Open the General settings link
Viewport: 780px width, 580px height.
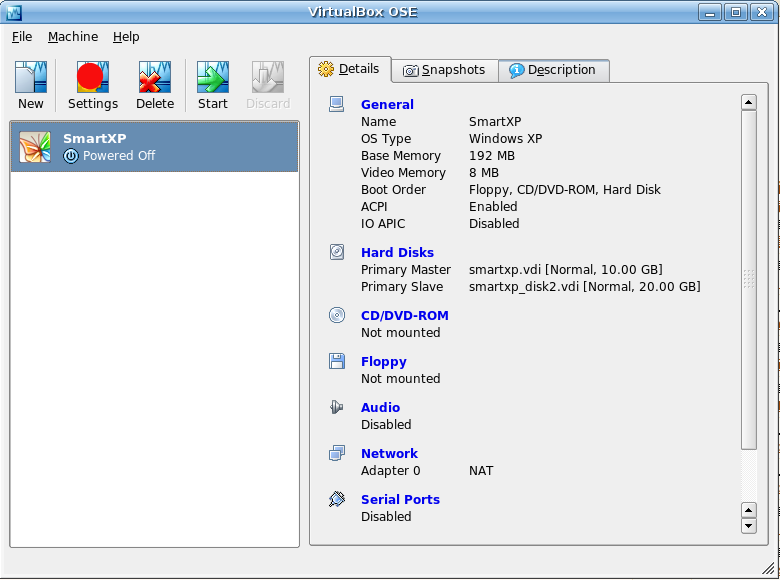click(387, 104)
